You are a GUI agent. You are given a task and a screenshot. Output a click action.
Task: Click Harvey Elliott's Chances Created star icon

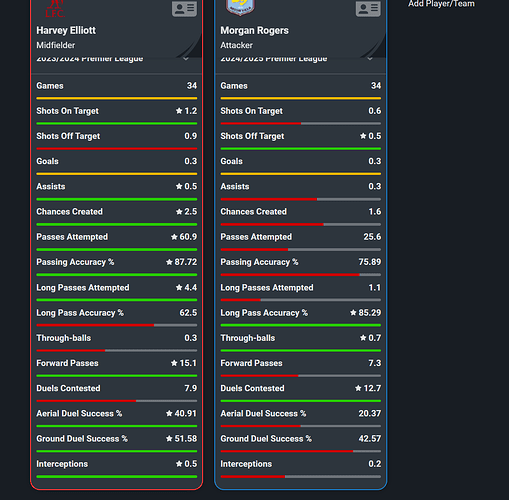[x=179, y=212]
